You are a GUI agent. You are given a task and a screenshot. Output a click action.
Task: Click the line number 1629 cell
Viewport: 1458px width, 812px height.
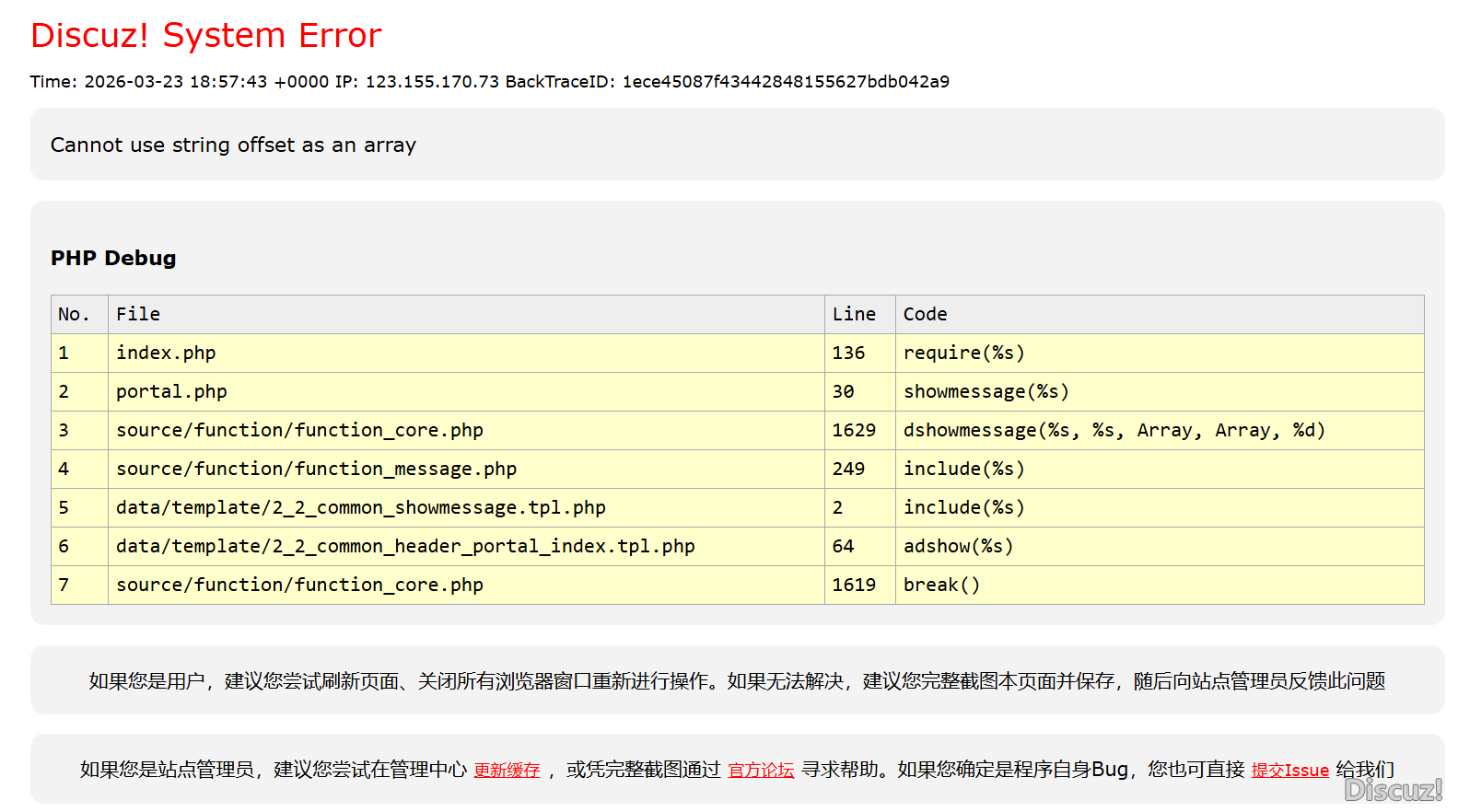854,431
